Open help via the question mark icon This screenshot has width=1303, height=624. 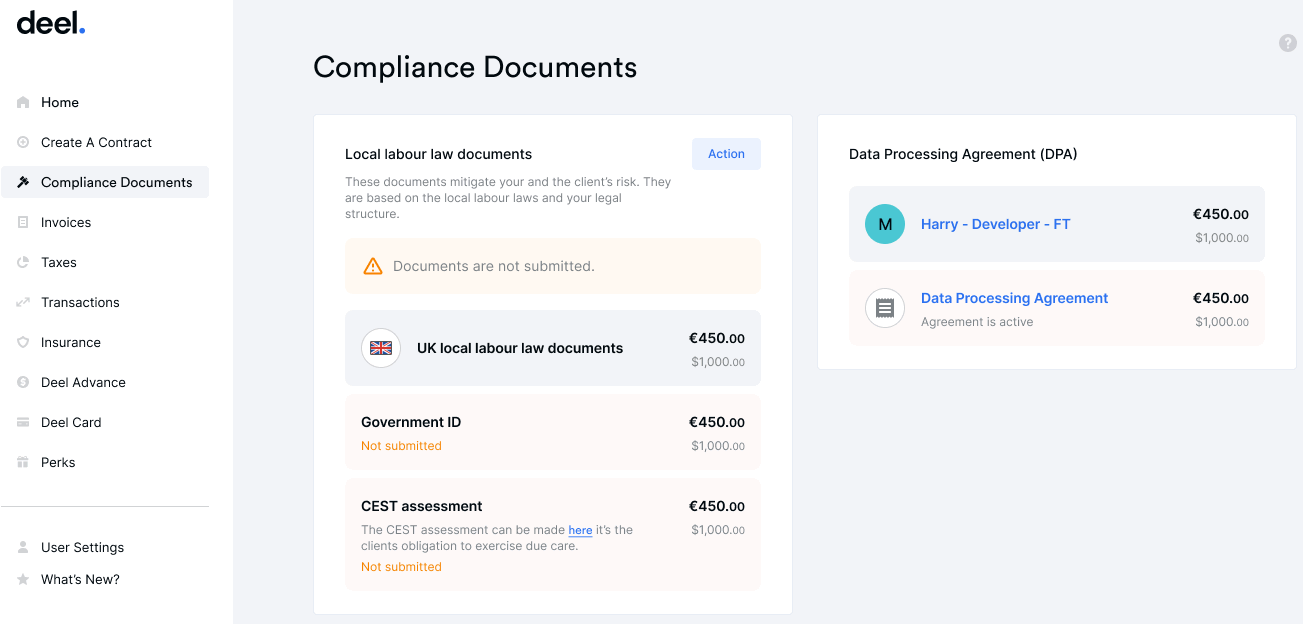pos(1288,43)
